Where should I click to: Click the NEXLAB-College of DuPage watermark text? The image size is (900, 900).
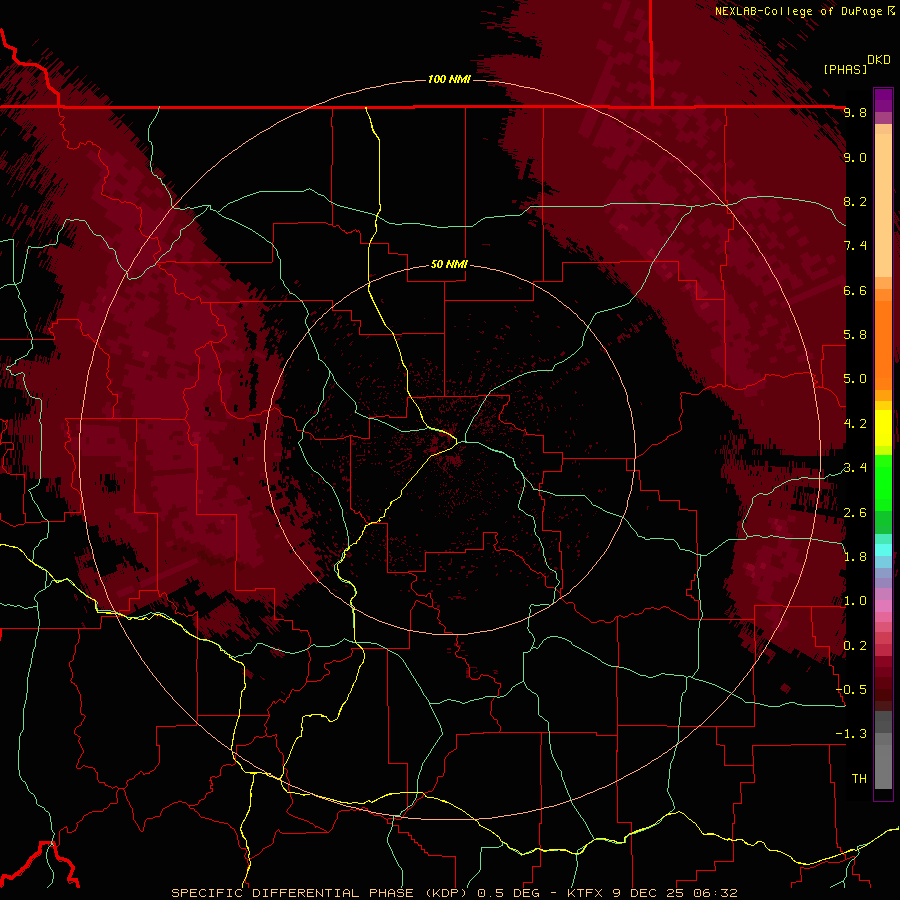(805, 11)
